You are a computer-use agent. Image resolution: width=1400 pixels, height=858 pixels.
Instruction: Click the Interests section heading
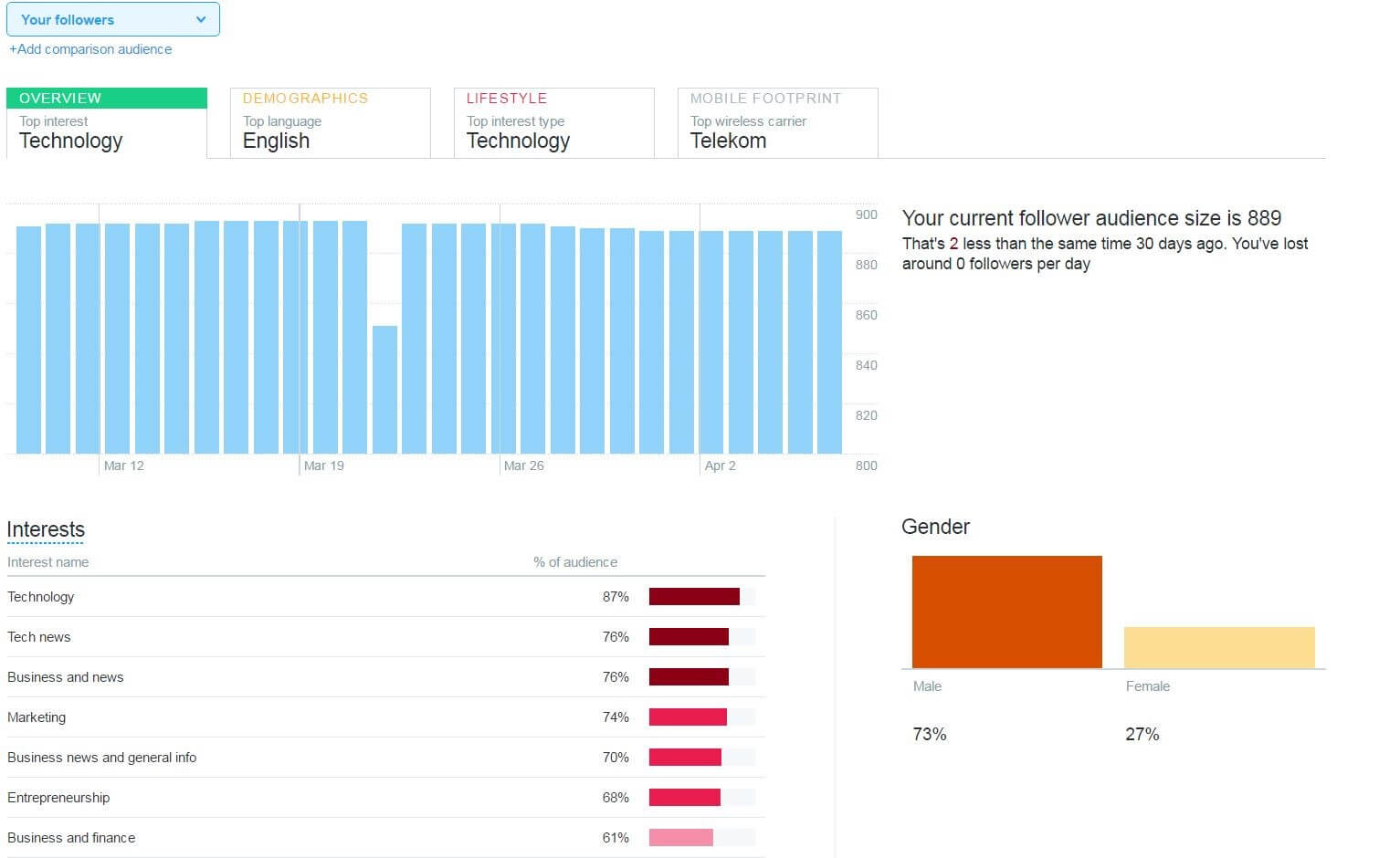coord(46,529)
